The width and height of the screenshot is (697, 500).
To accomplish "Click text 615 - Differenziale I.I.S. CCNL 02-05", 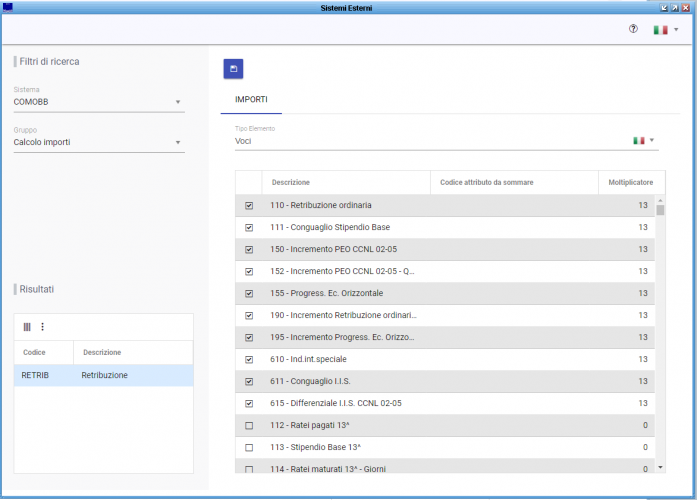I will [336, 403].
